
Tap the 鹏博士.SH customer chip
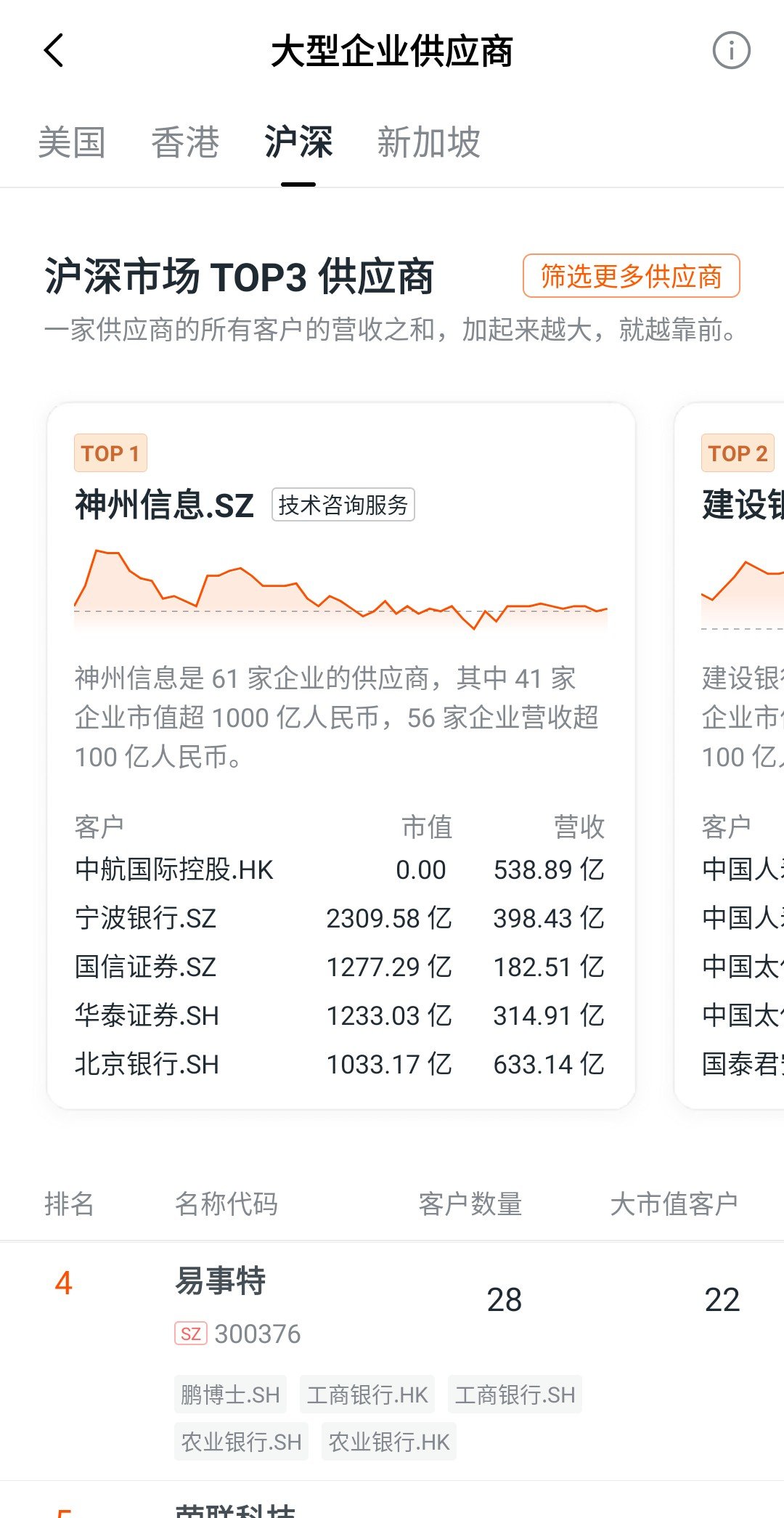[x=230, y=1395]
